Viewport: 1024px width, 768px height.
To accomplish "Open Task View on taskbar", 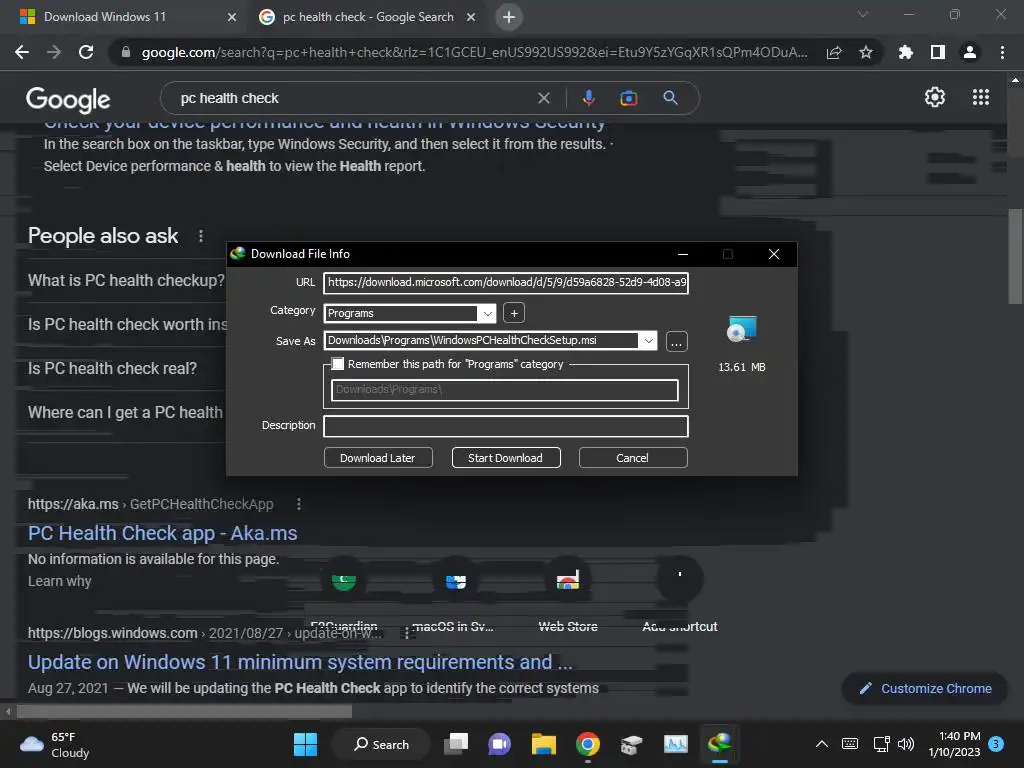I will tap(456, 744).
